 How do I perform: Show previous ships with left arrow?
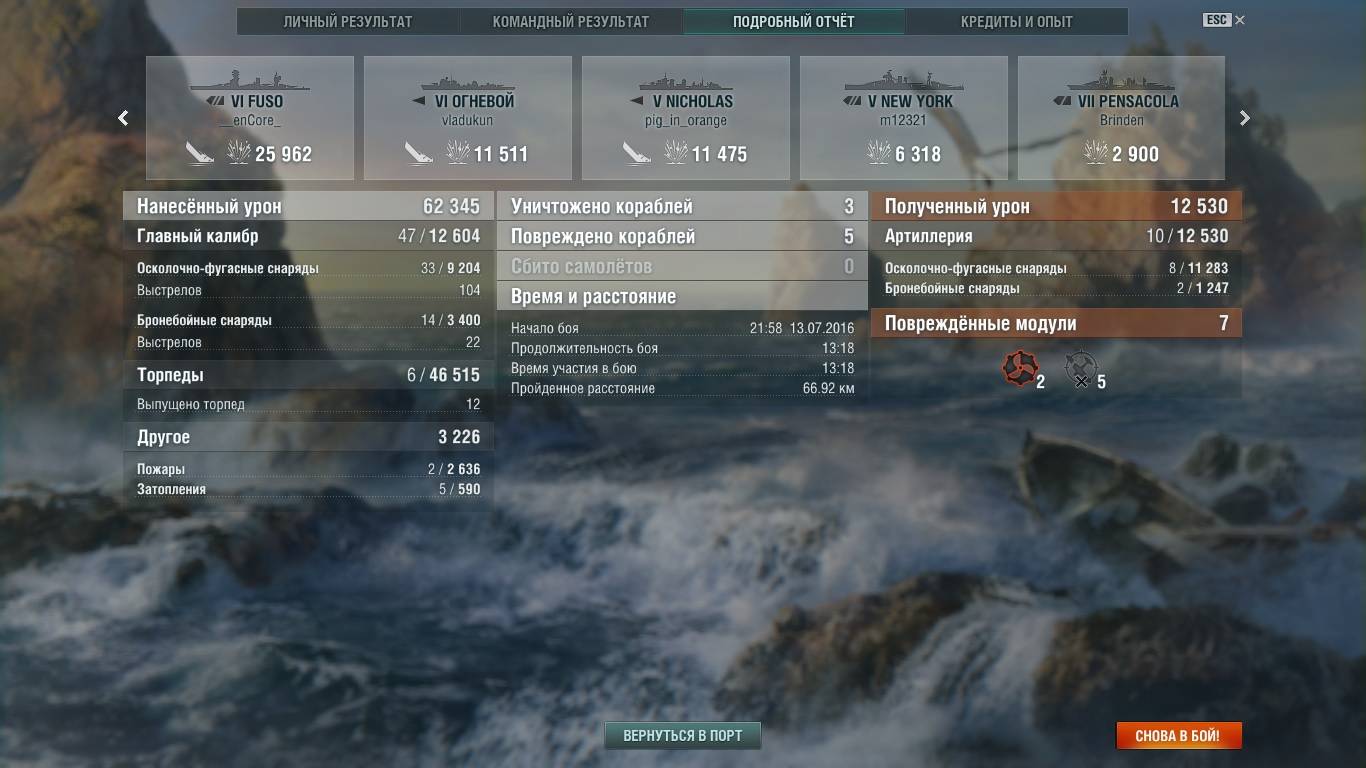coord(123,118)
